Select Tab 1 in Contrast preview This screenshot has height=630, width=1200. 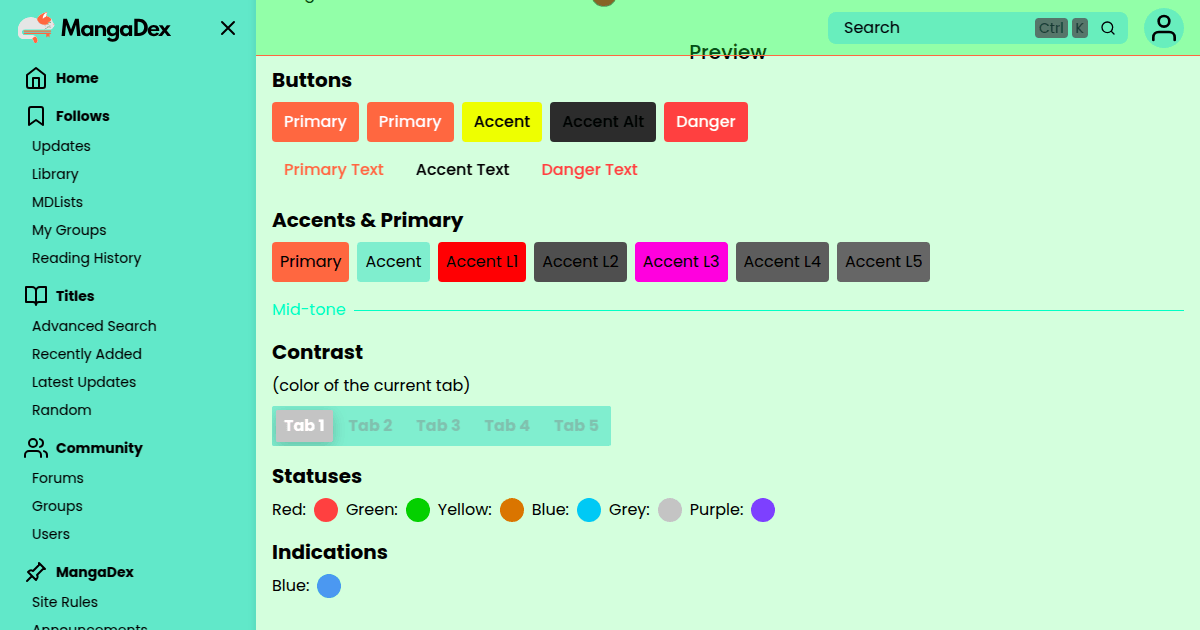pyautogui.click(x=304, y=425)
